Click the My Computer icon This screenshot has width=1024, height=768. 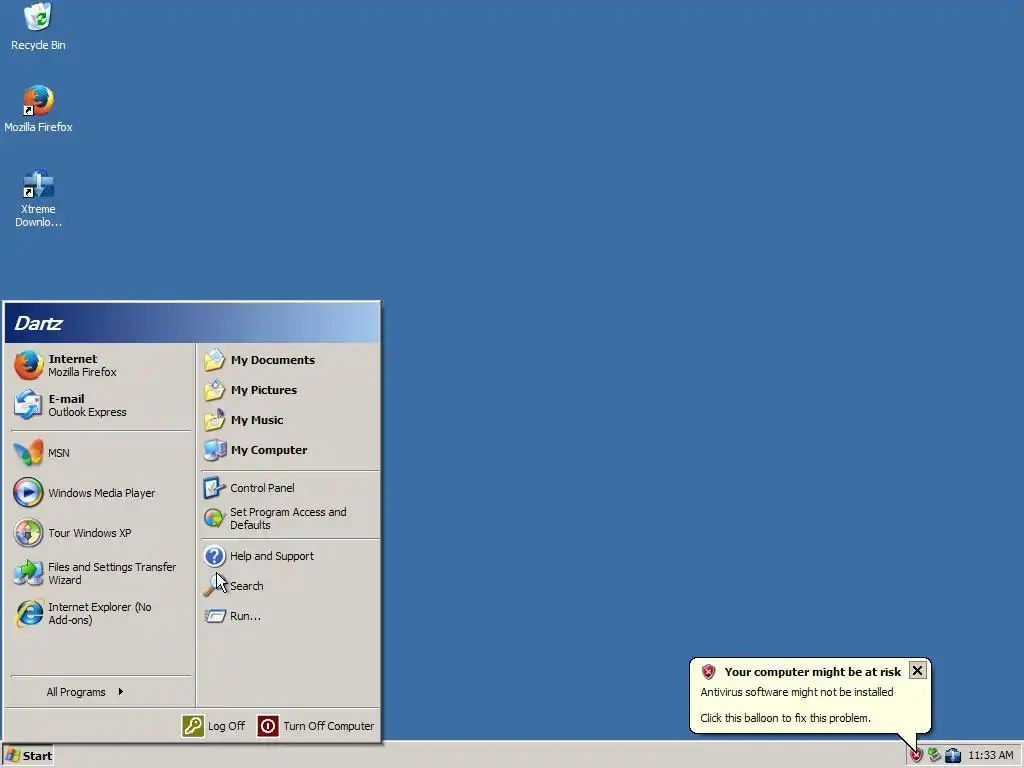point(214,450)
